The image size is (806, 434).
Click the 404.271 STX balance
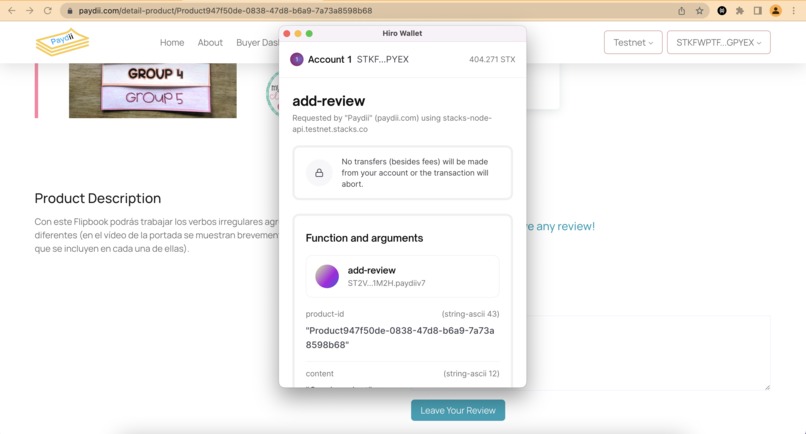point(492,60)
